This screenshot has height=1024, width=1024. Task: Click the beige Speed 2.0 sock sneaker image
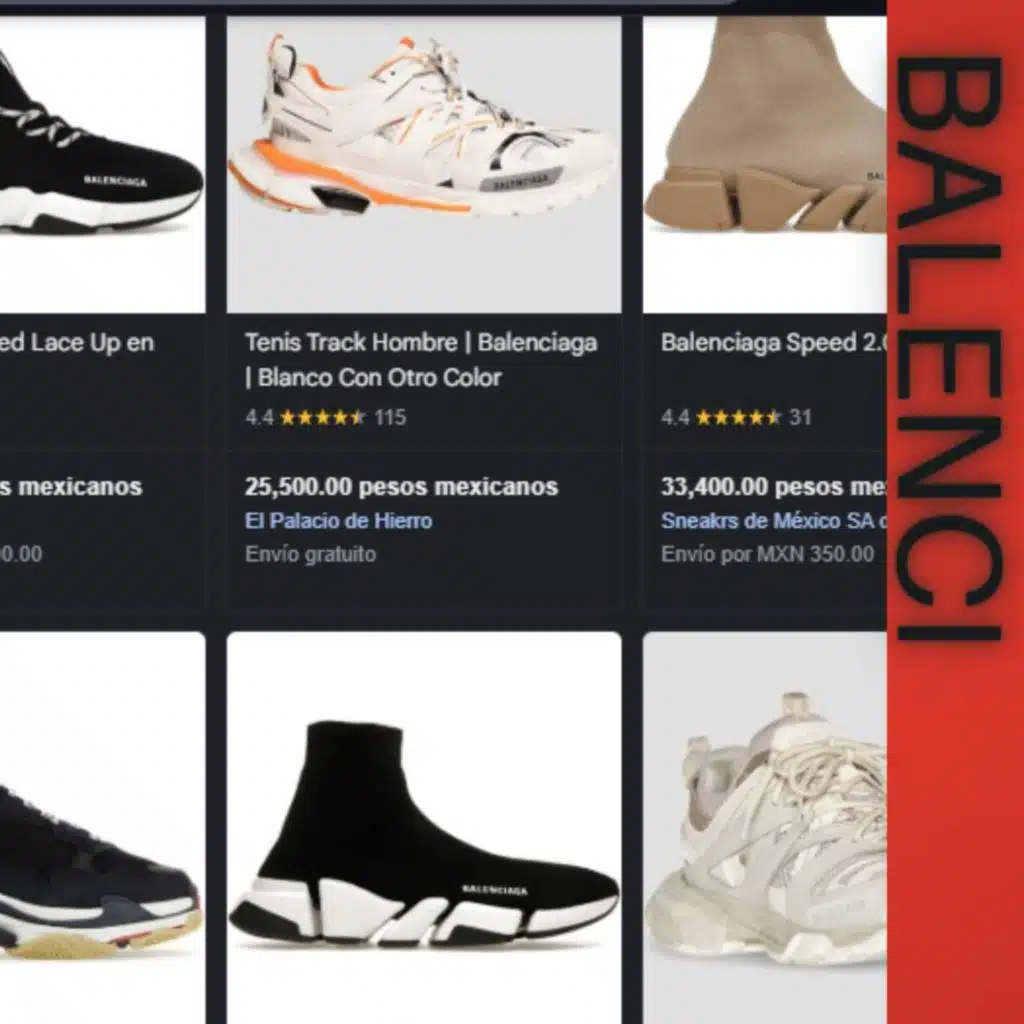[x=765, y=165]
